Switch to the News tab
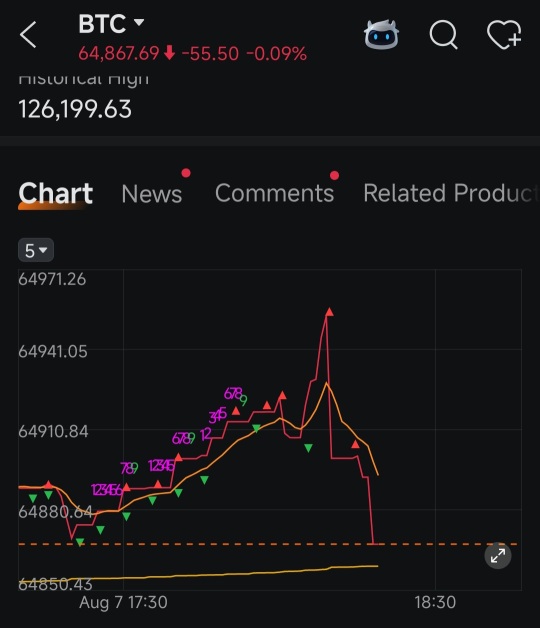This screenshot has height=628, width=540. pos(152,194)
